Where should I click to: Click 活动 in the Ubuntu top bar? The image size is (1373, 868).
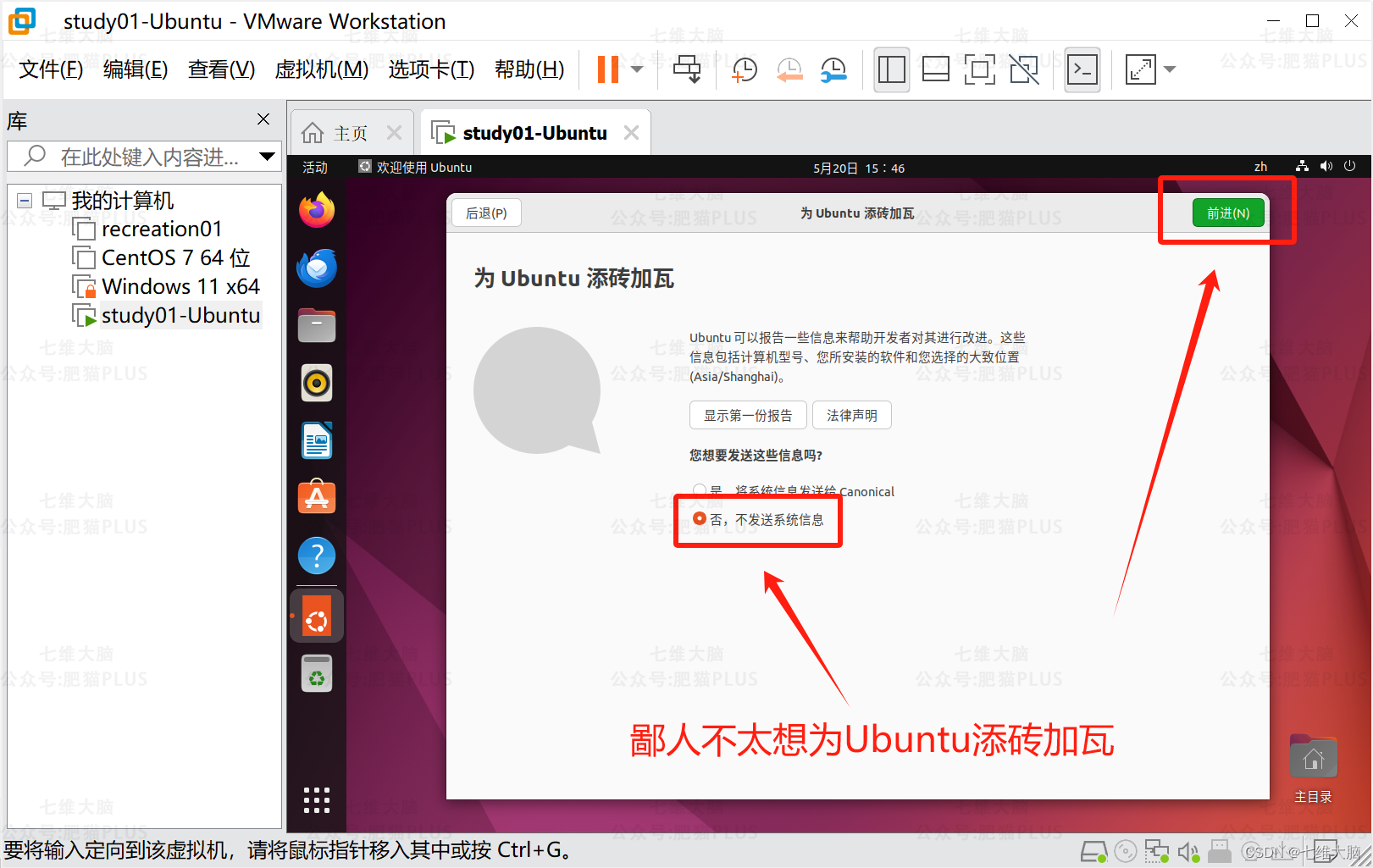tap(315, 168)
